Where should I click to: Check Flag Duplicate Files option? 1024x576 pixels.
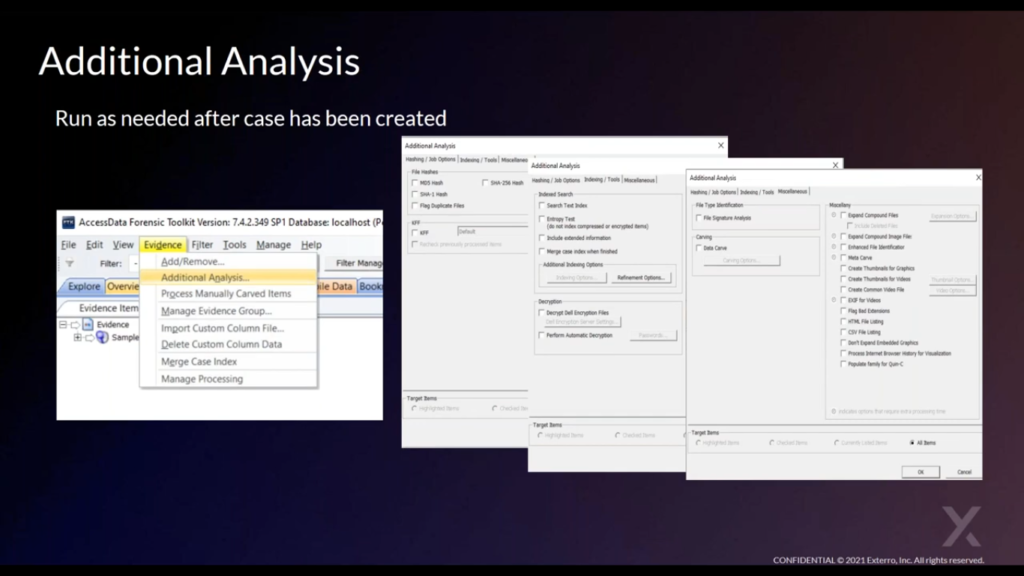pos(415,206)
